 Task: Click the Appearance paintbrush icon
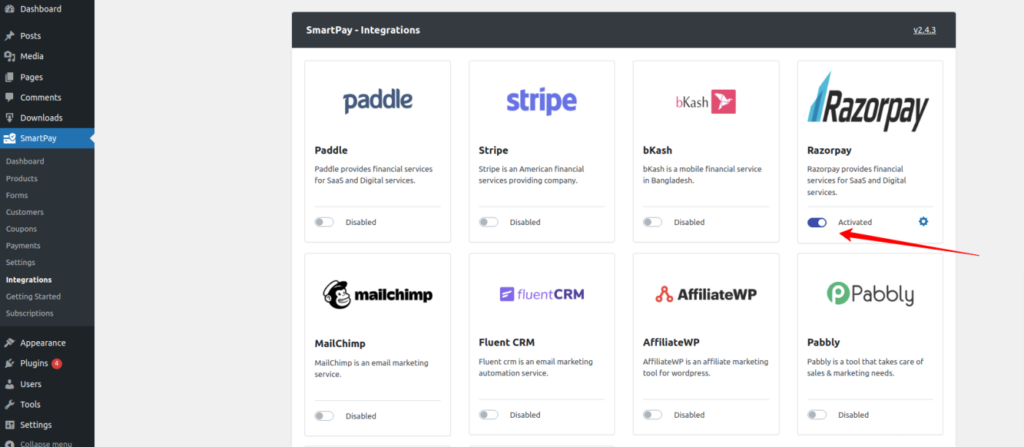pyautogui.click(x=9, y=342)
